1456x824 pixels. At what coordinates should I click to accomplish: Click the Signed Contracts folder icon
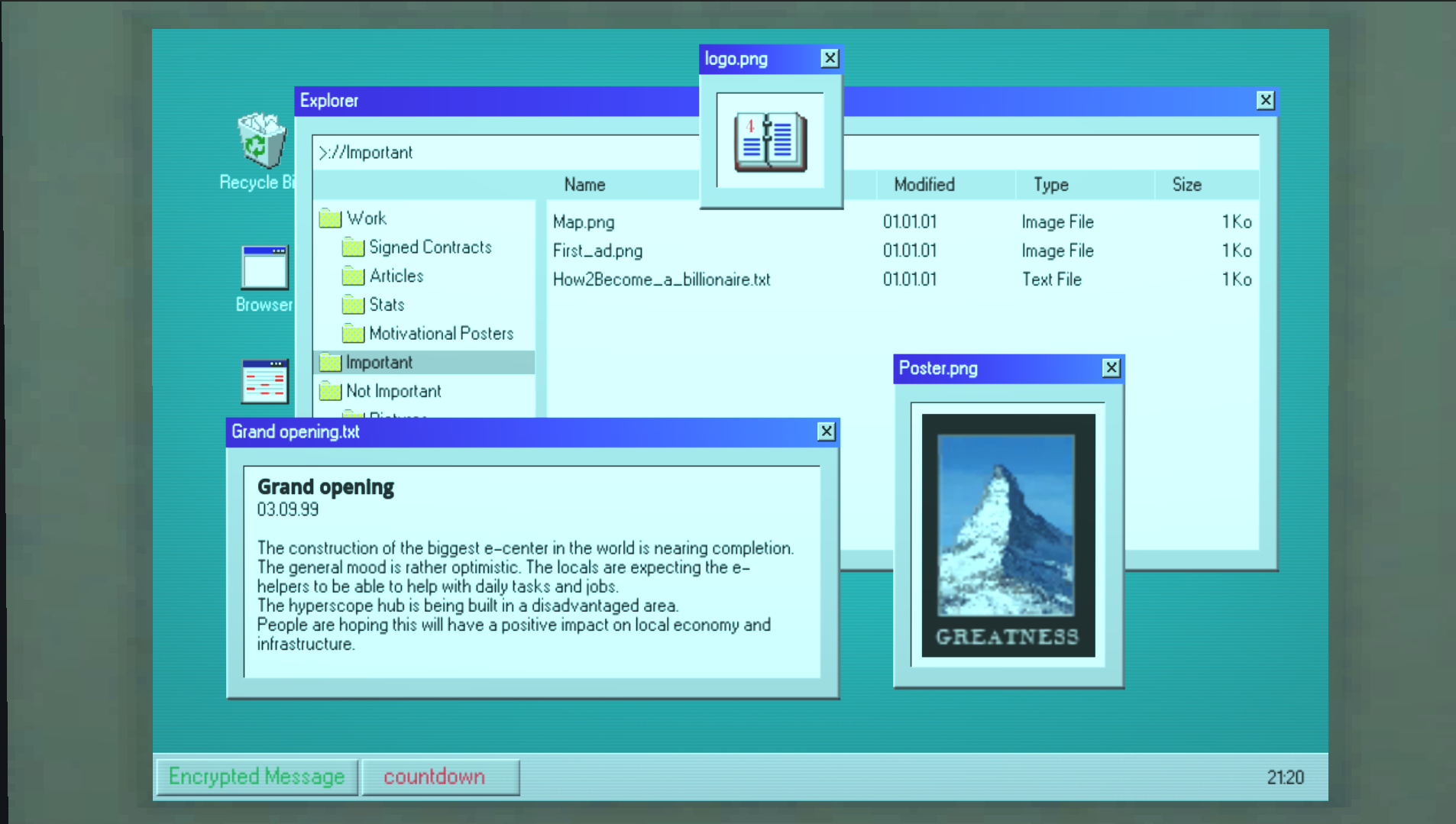pos(353,247)
